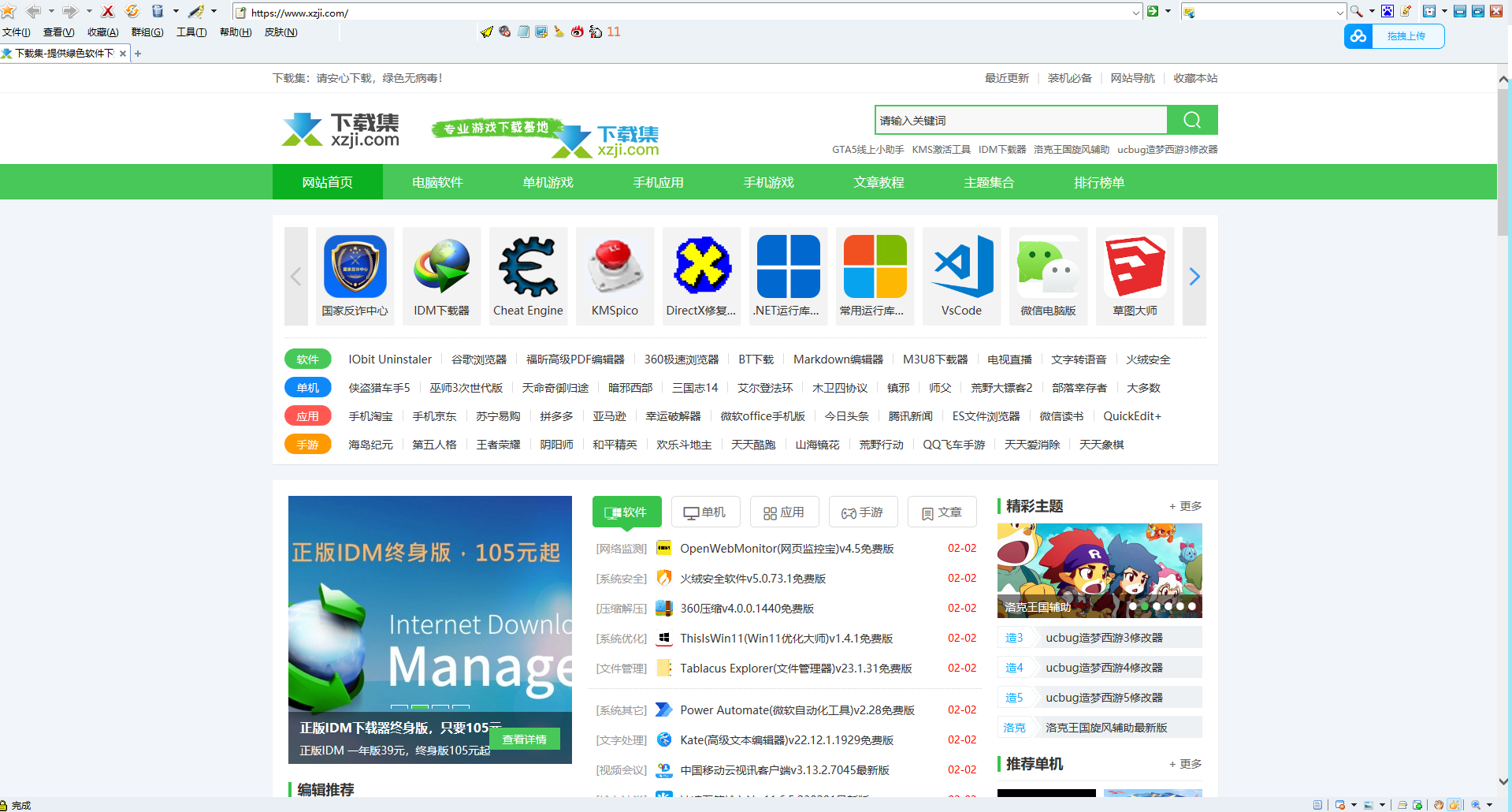Click the favorites star icon in toolbar

(x=9, y=11)
